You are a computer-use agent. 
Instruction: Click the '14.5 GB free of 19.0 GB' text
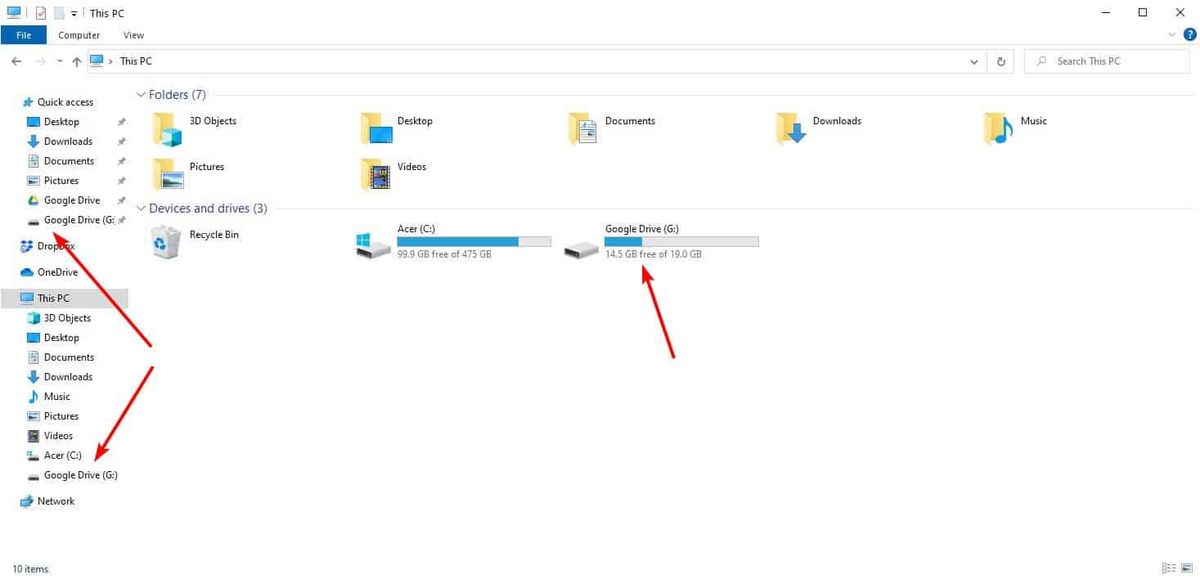653,254
